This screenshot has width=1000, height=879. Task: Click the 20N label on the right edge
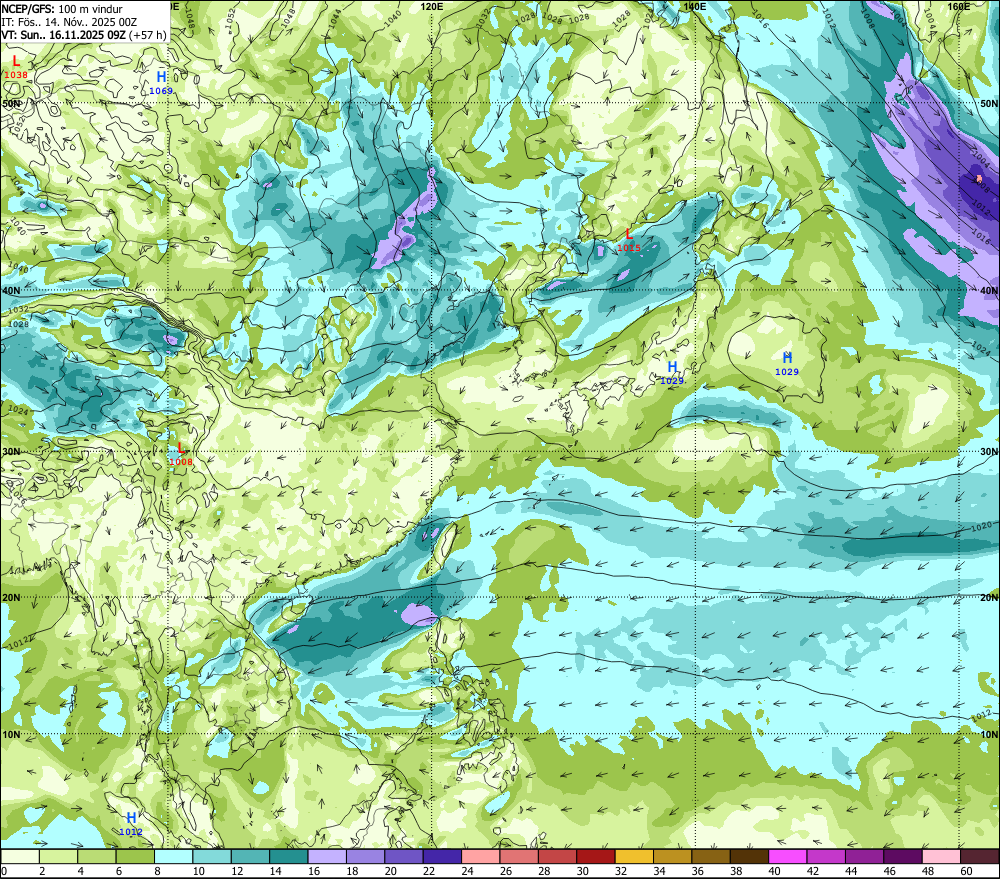[989, 598]
